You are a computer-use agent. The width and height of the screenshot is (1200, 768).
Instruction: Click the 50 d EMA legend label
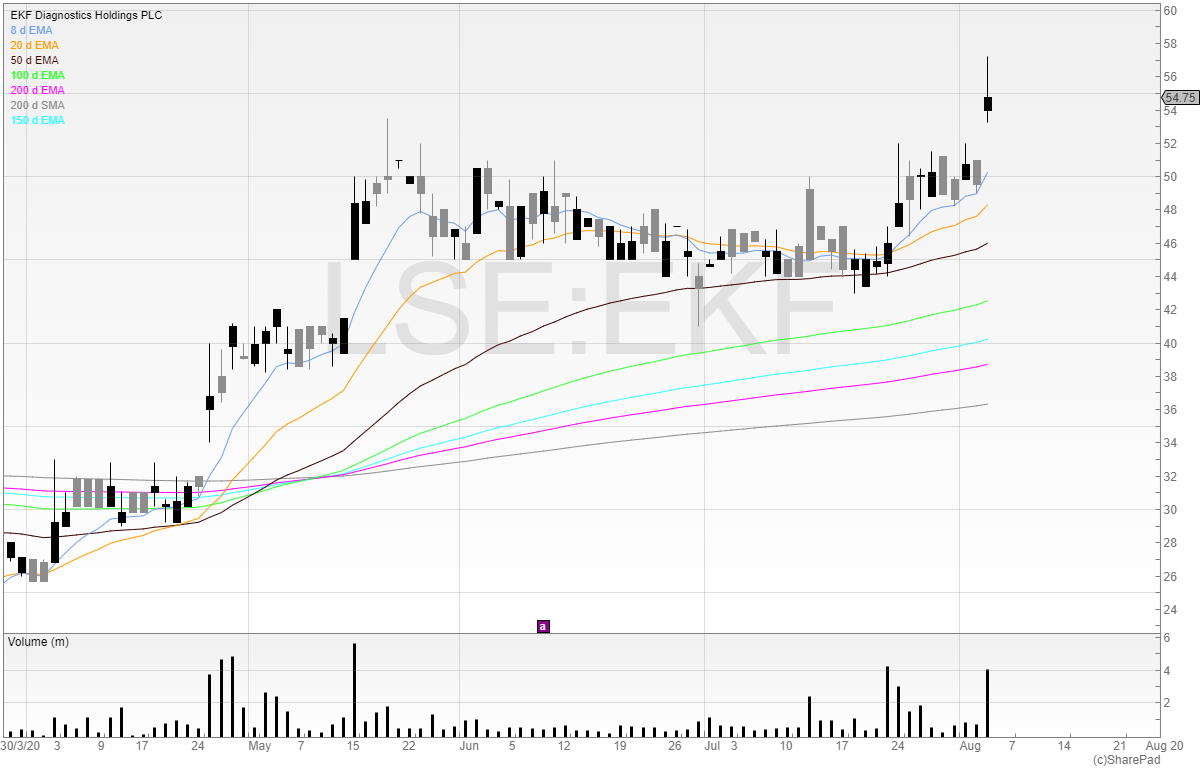(36, 60)
